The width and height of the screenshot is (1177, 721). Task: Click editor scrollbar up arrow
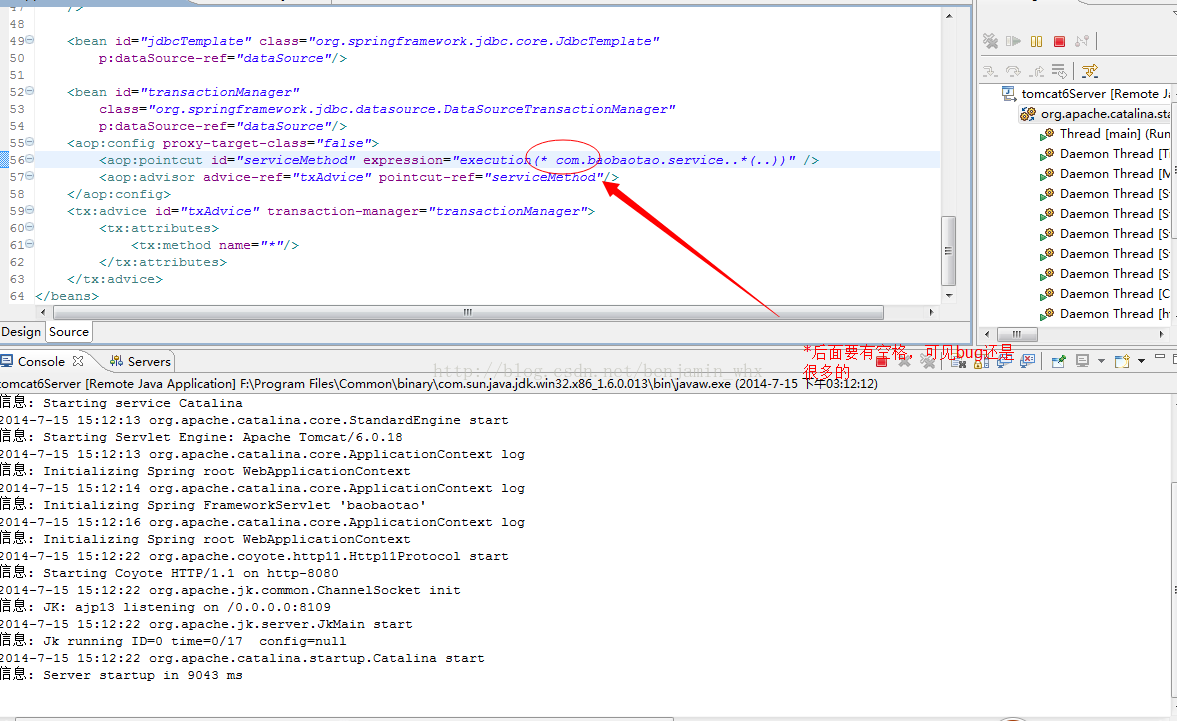point(949,15)
